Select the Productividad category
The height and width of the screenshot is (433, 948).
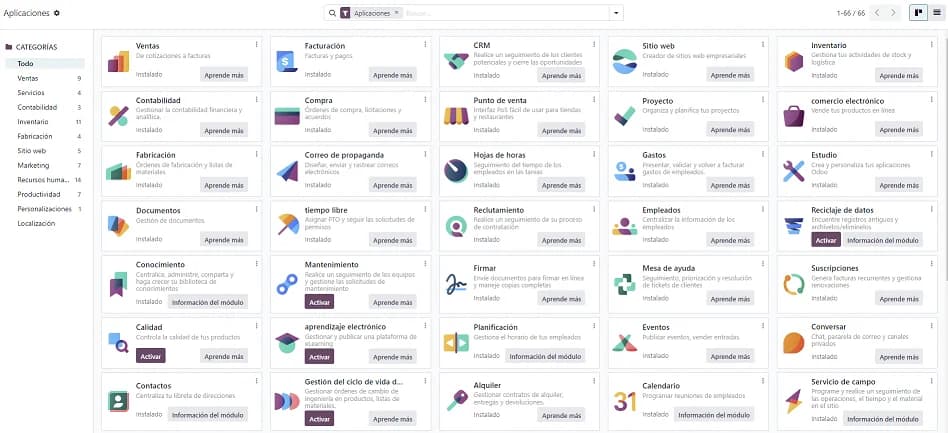(x=45, y=194)
